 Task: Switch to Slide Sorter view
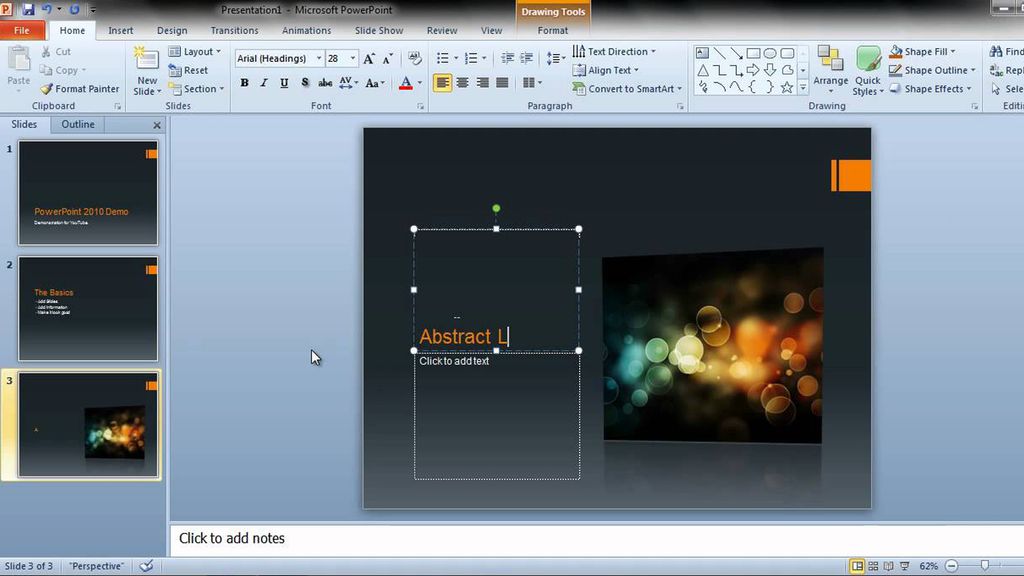tap(871, 565)
